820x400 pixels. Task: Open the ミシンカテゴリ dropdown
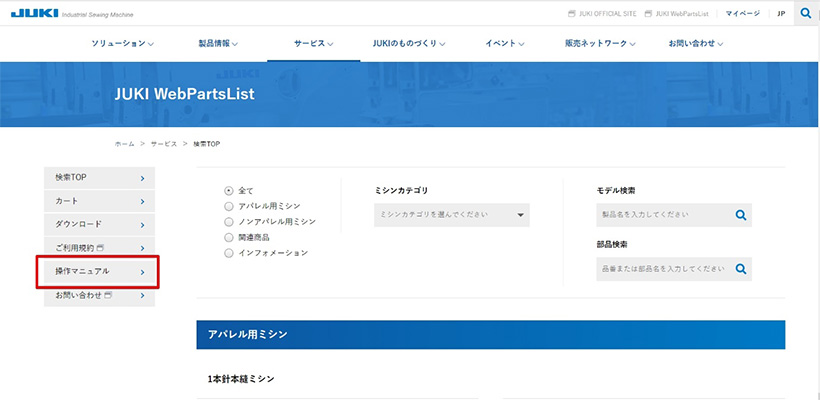[452, 215]
